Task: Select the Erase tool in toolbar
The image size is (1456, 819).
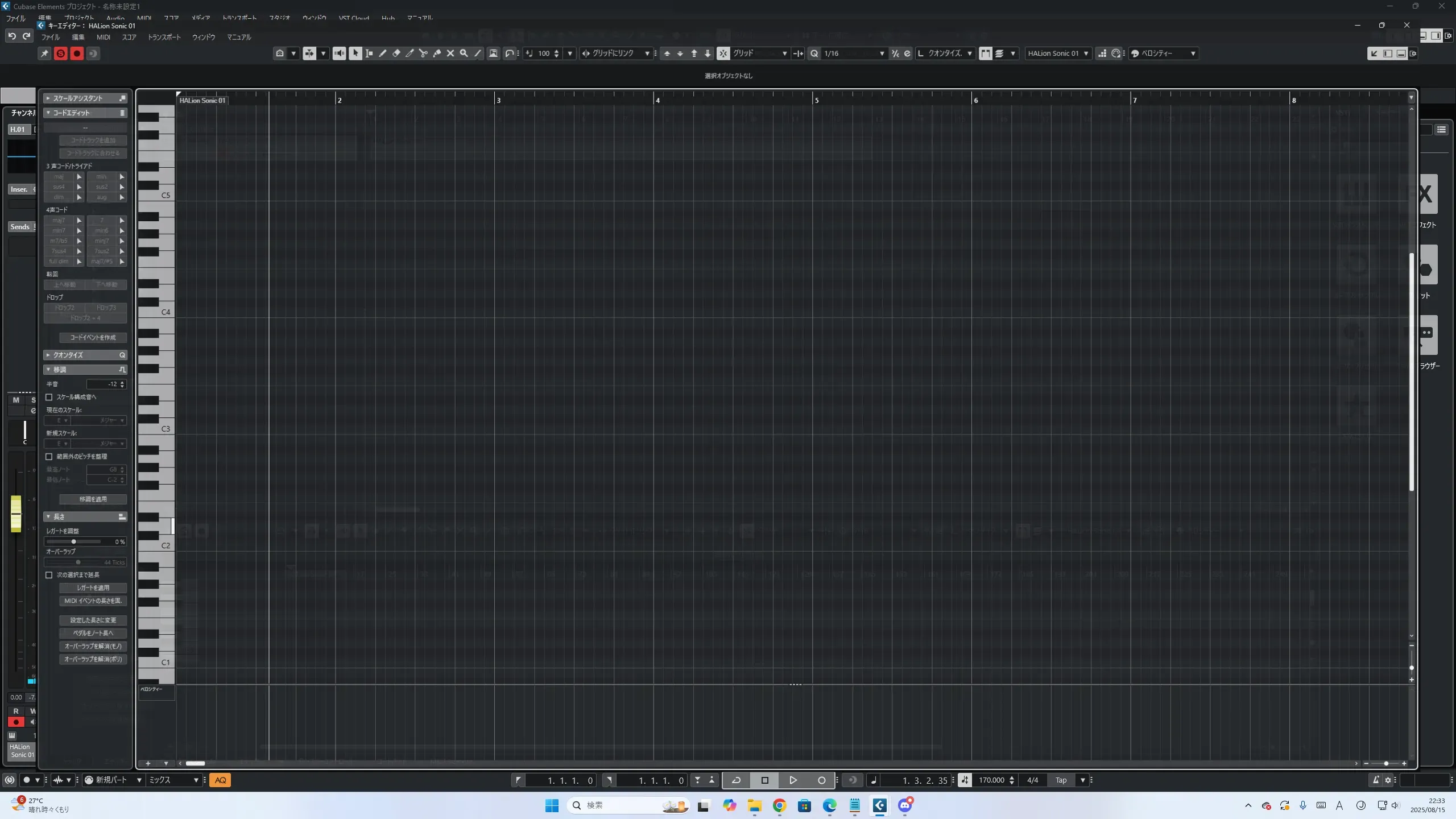Action: click(x=396, y=53)
